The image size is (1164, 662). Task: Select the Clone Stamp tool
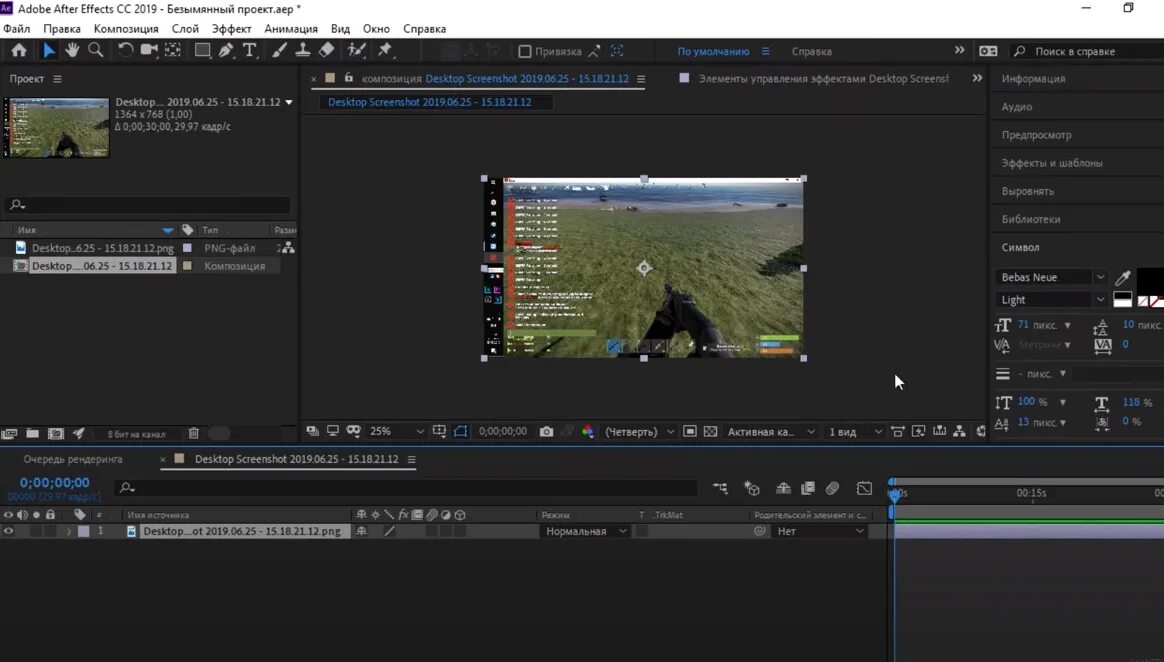303,50
